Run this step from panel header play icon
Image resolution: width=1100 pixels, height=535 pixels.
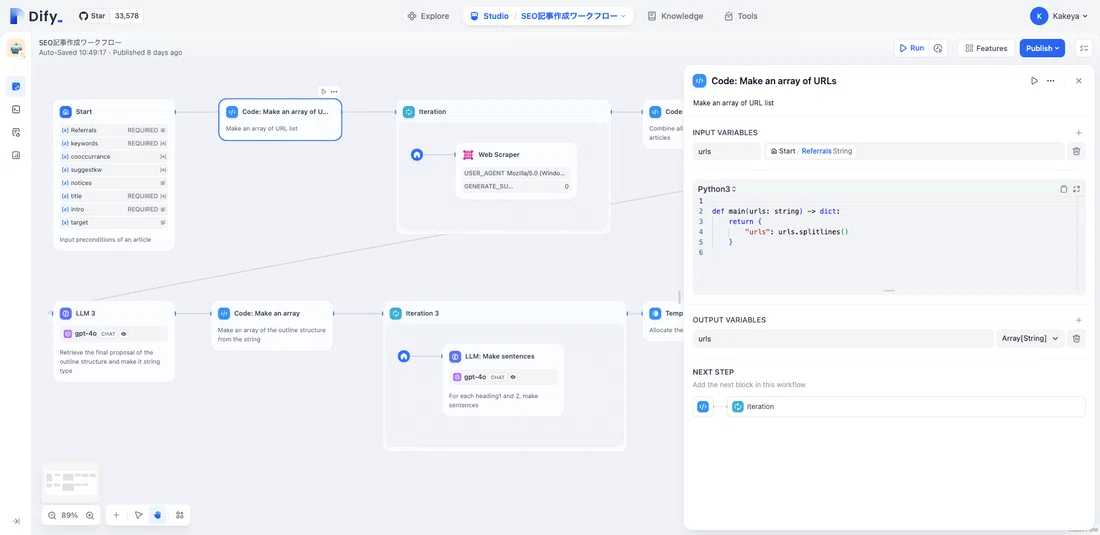click(x=1034, y=81)
